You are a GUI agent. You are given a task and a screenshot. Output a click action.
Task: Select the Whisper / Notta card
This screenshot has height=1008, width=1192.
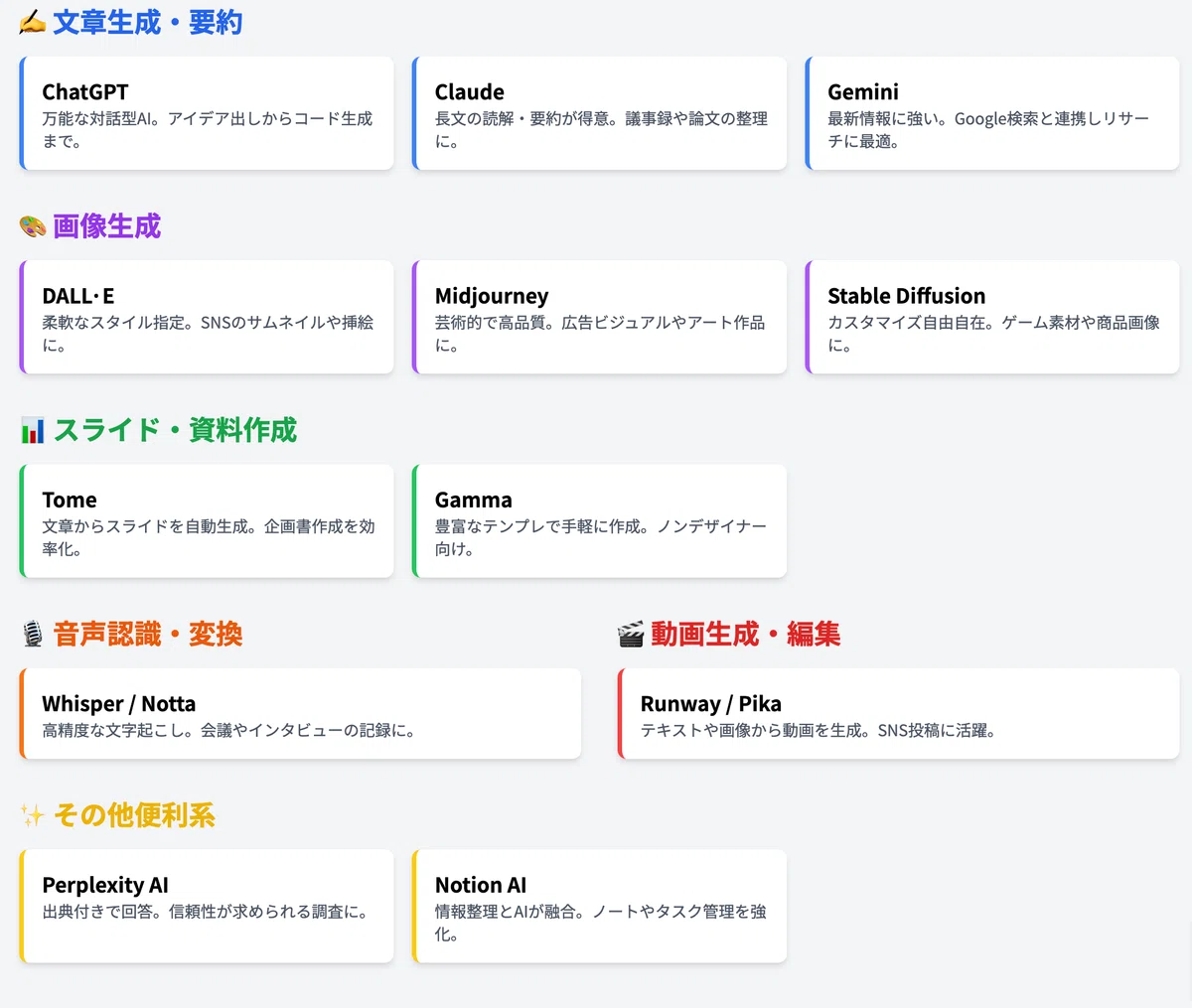(x=300, y=714)
